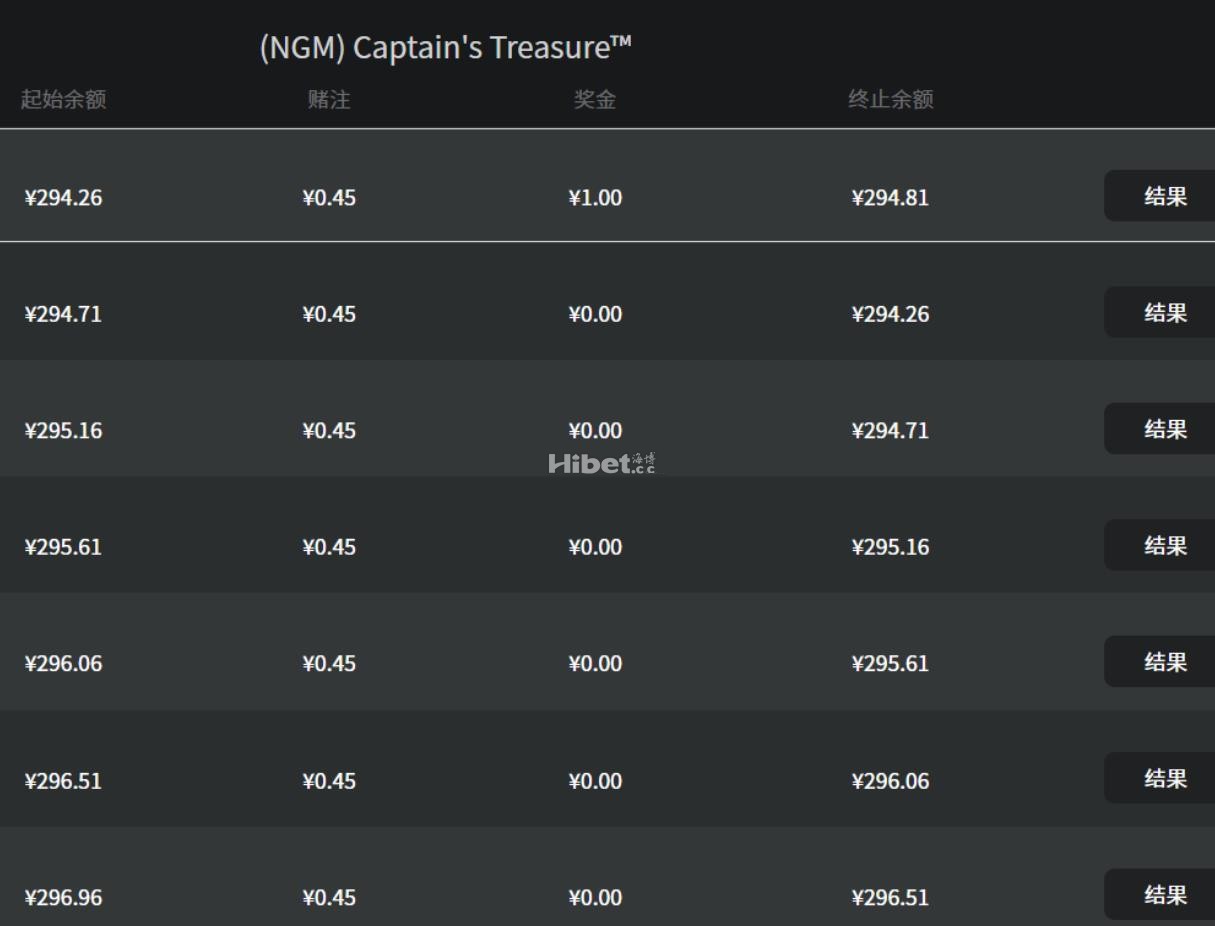Select the 终止余额 column header
1215x926 pixels.
890,99
